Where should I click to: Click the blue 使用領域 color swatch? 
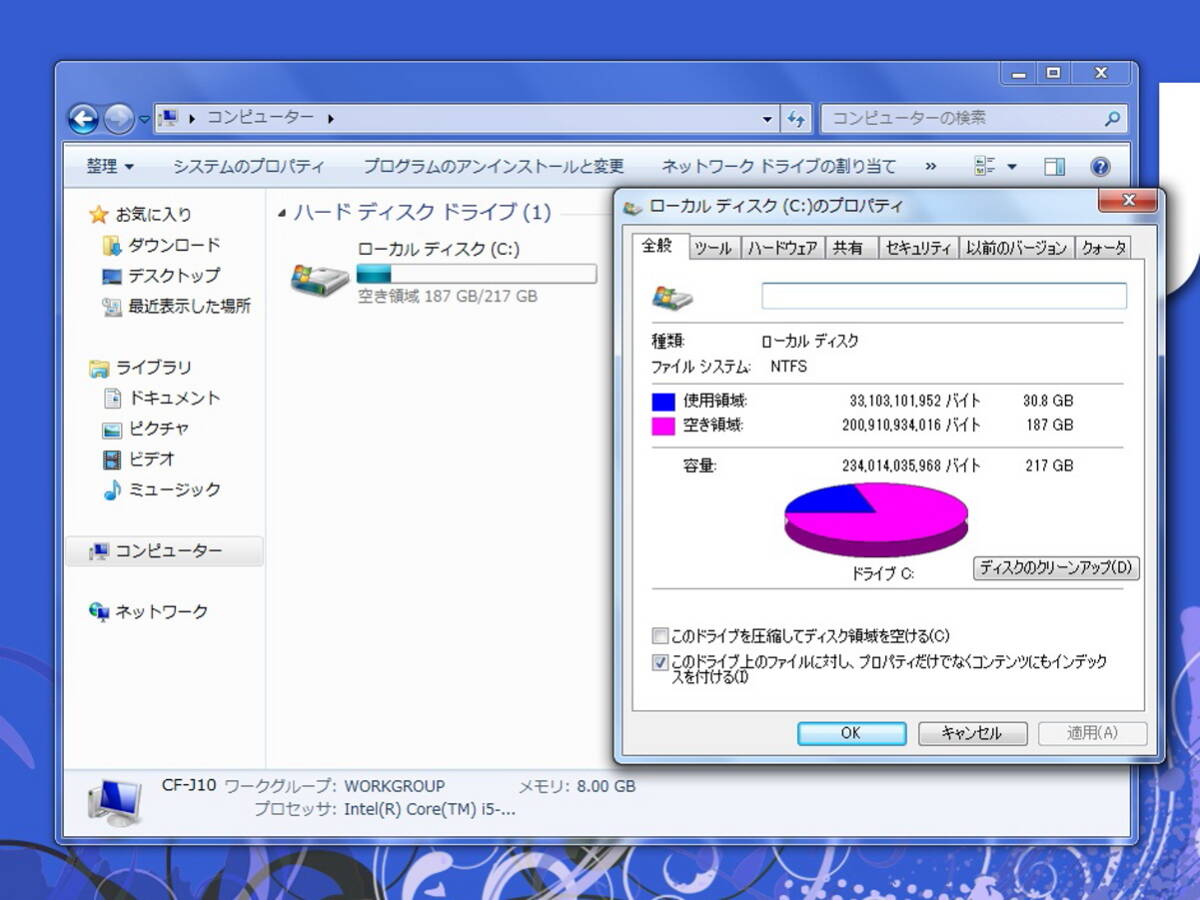tap(664, 401)
